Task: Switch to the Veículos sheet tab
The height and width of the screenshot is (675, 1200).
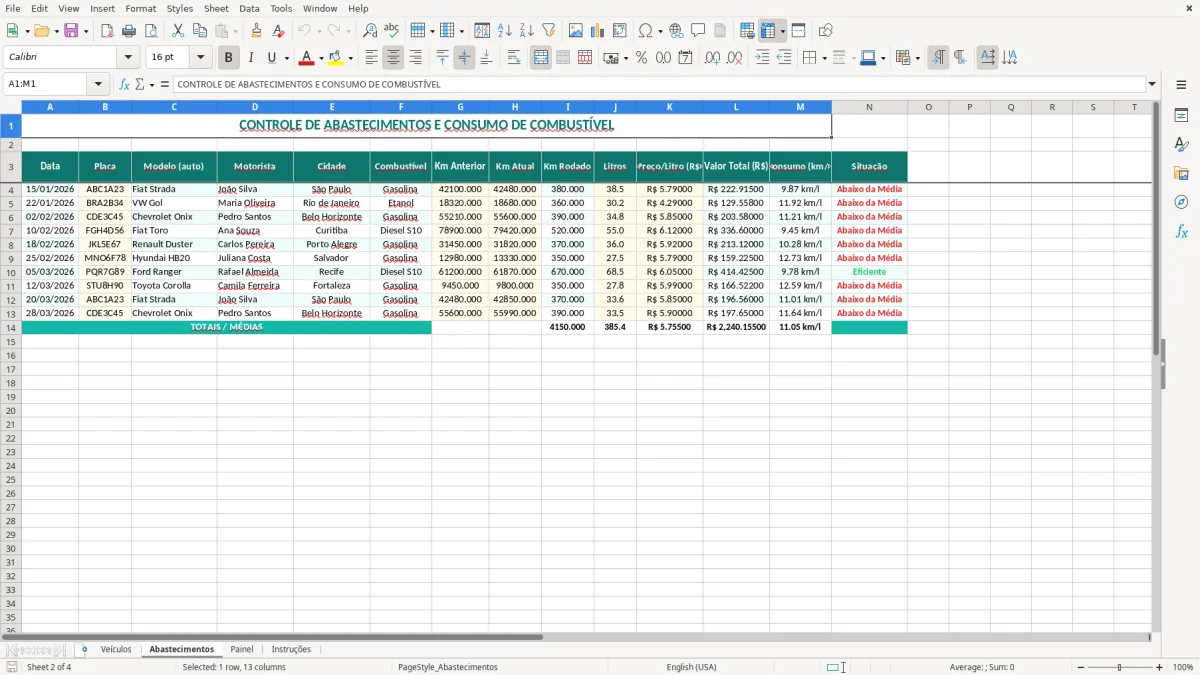Action: (x=116, y=649)
